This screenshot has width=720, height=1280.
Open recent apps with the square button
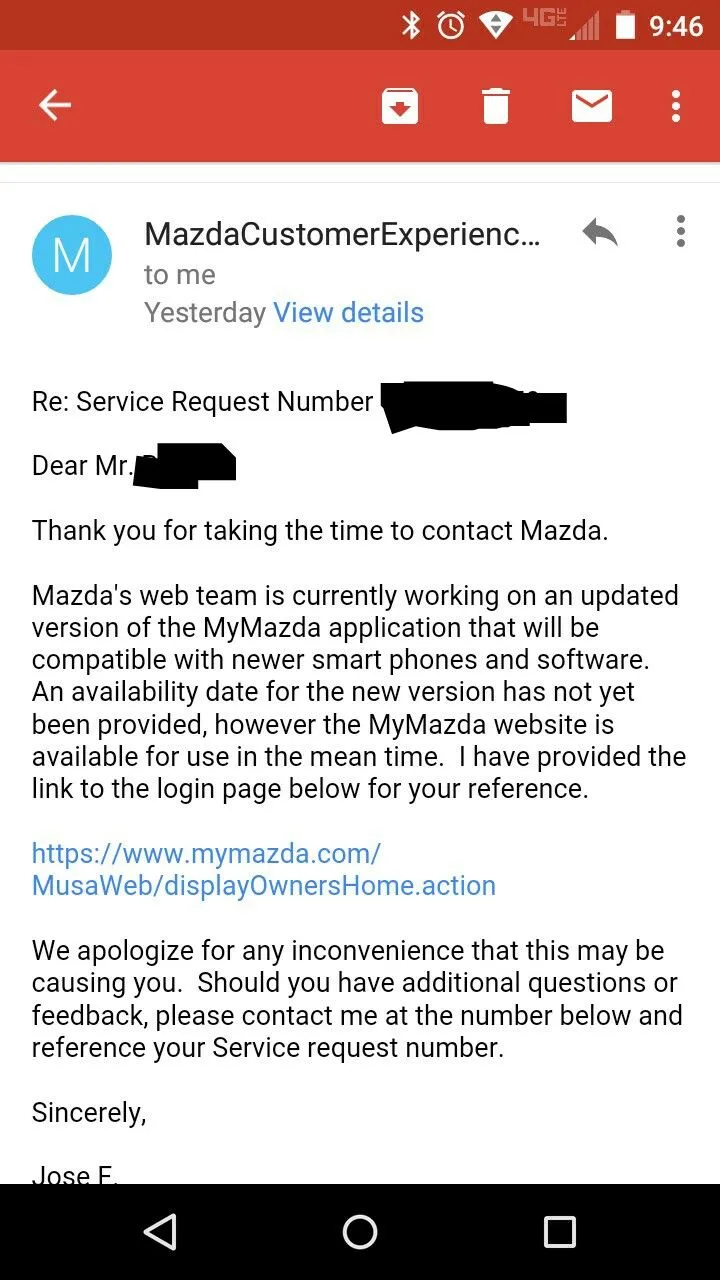click(559, 1232)
